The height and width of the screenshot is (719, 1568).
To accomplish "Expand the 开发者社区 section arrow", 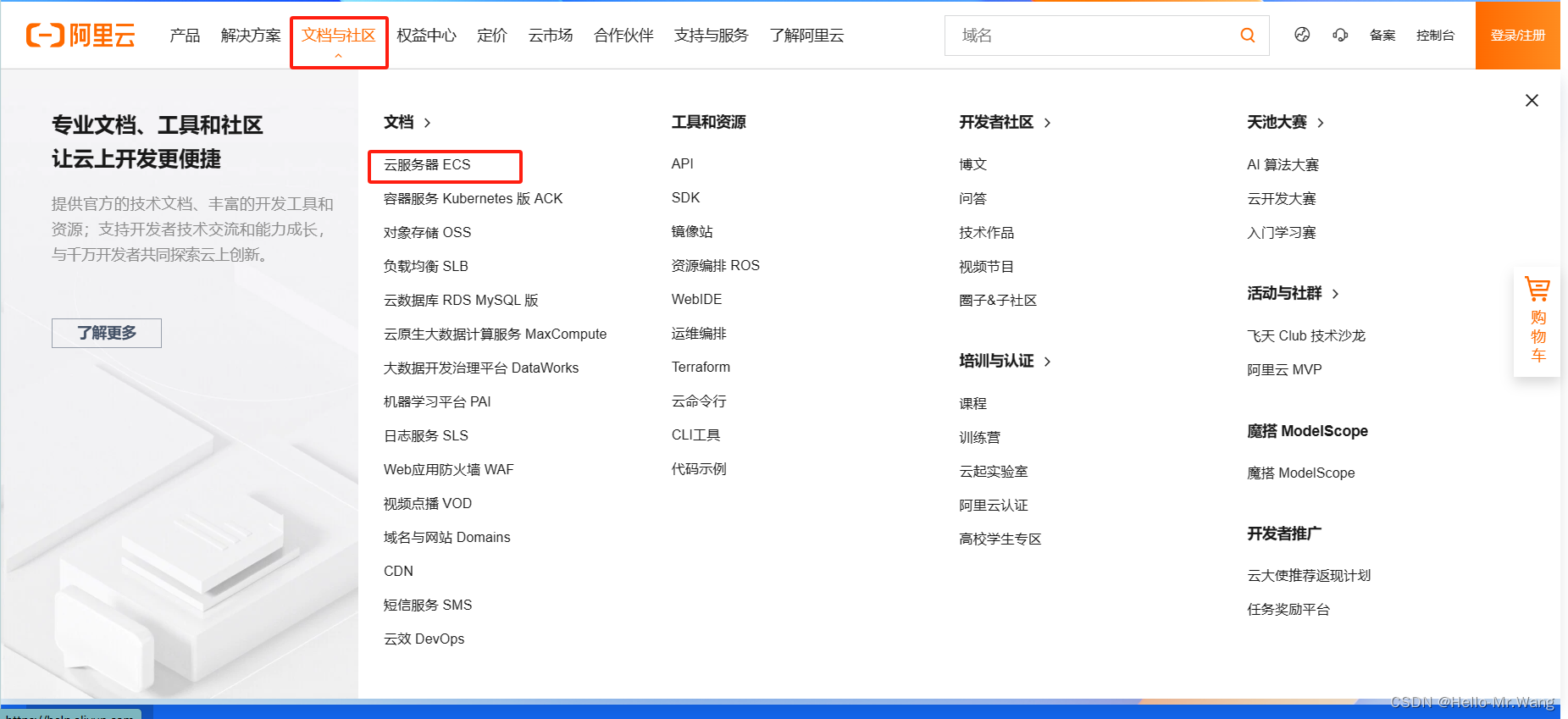I will (1047, 123).
